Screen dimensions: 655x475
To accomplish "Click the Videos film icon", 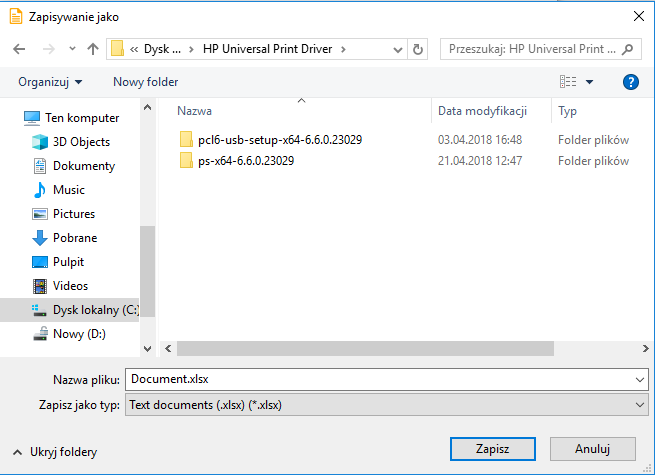I will tap(40, 286).
